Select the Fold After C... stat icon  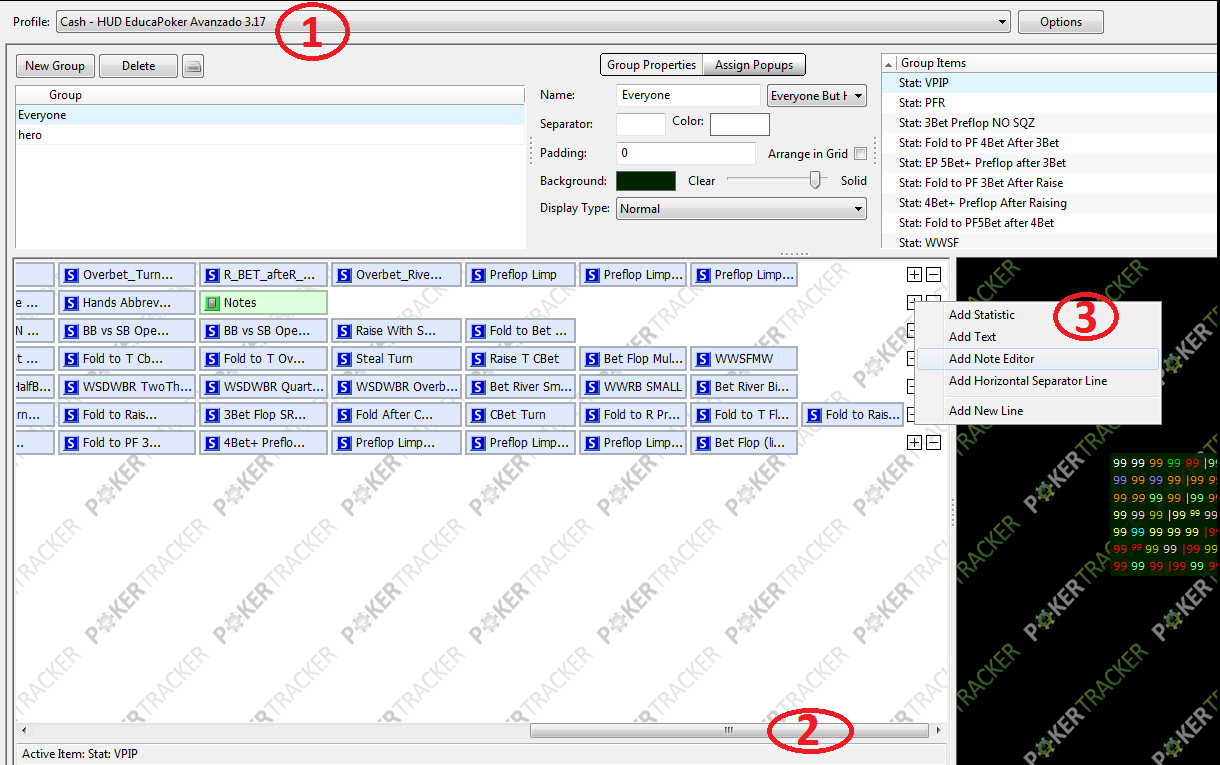click(x=343, y=415)
